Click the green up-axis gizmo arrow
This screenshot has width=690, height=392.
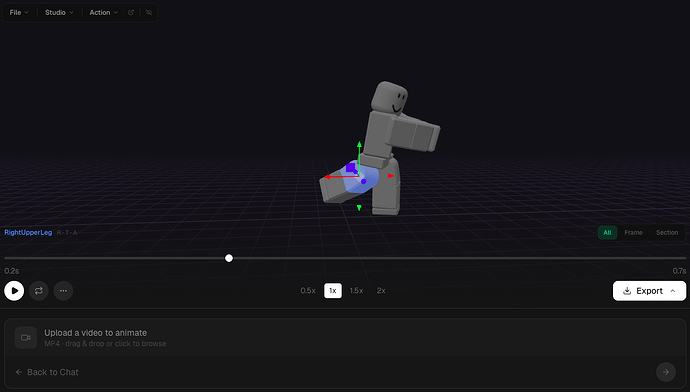click(x=360, y=144)
